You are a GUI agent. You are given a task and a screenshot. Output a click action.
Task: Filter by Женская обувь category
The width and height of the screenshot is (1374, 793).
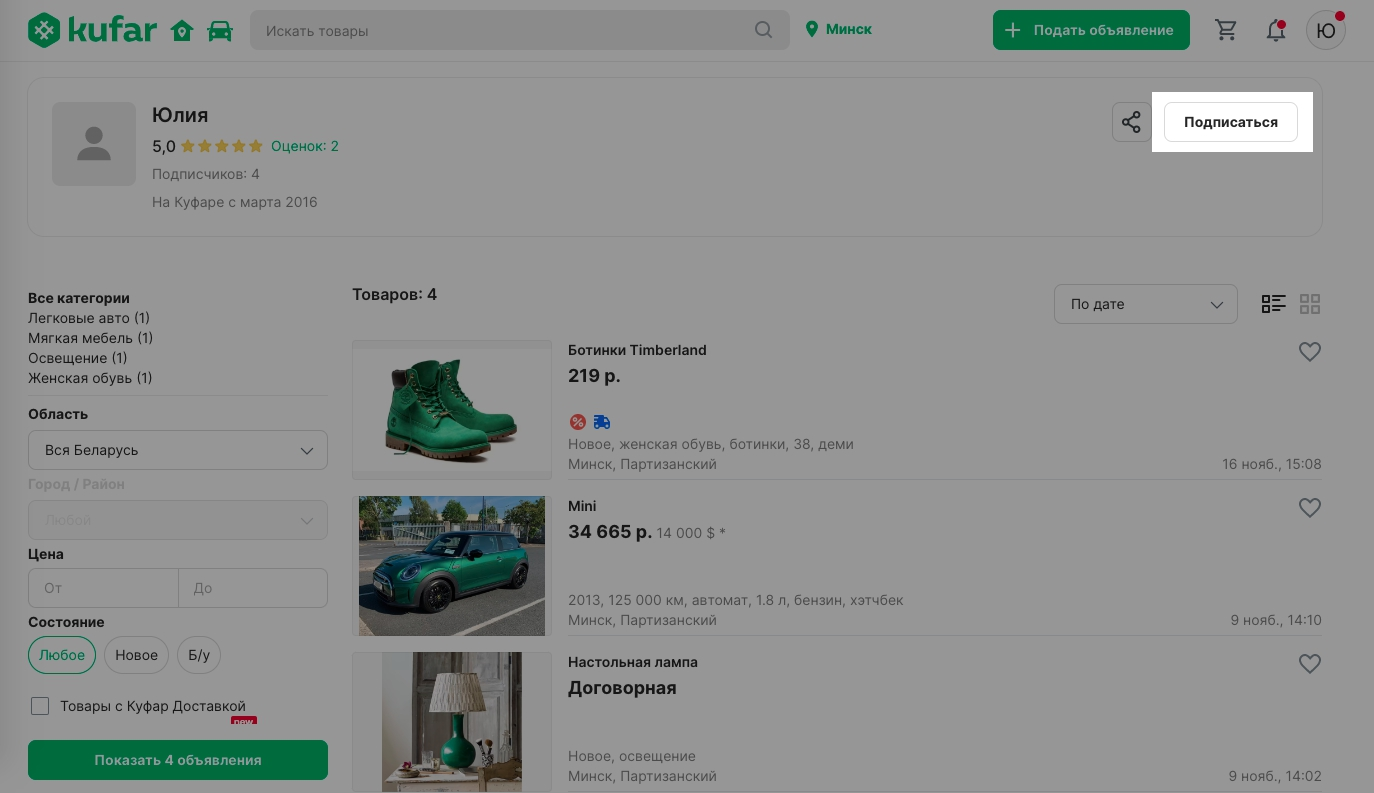point(90,378)
